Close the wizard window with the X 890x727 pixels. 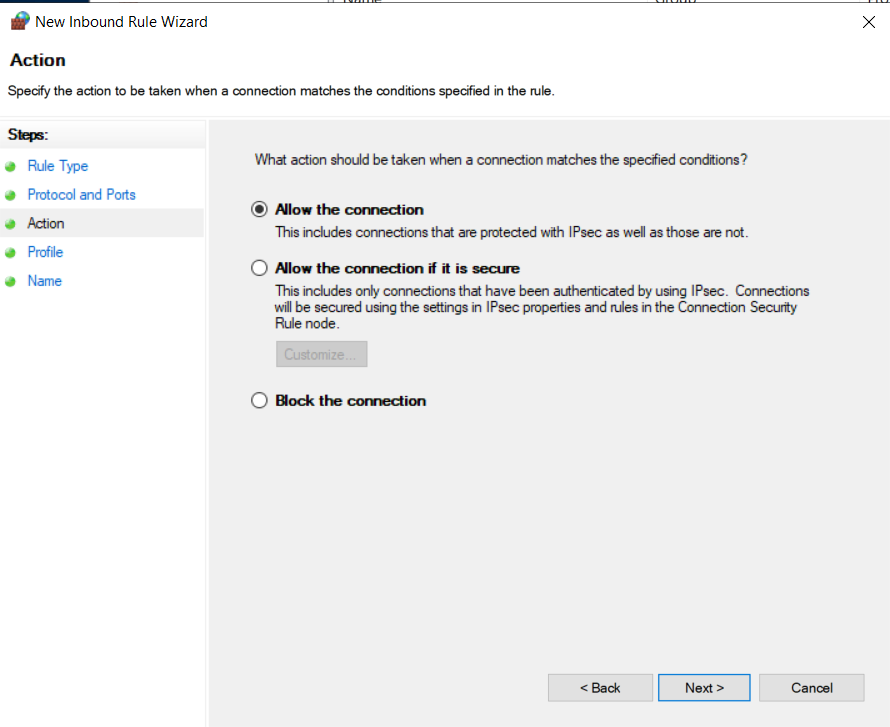pos(868,22)
